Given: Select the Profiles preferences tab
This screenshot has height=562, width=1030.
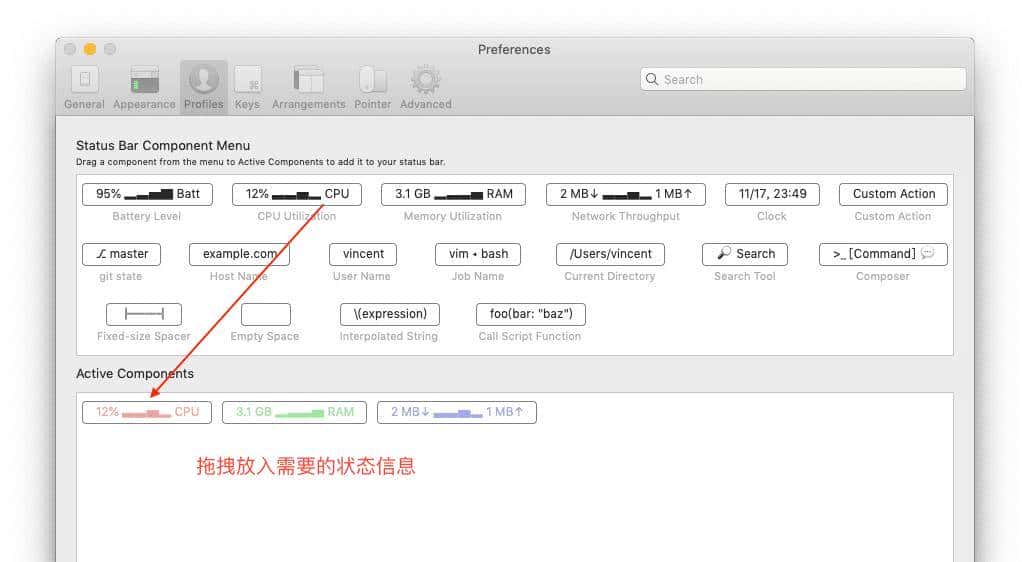Looking at the screenshot, I should 204,87.
